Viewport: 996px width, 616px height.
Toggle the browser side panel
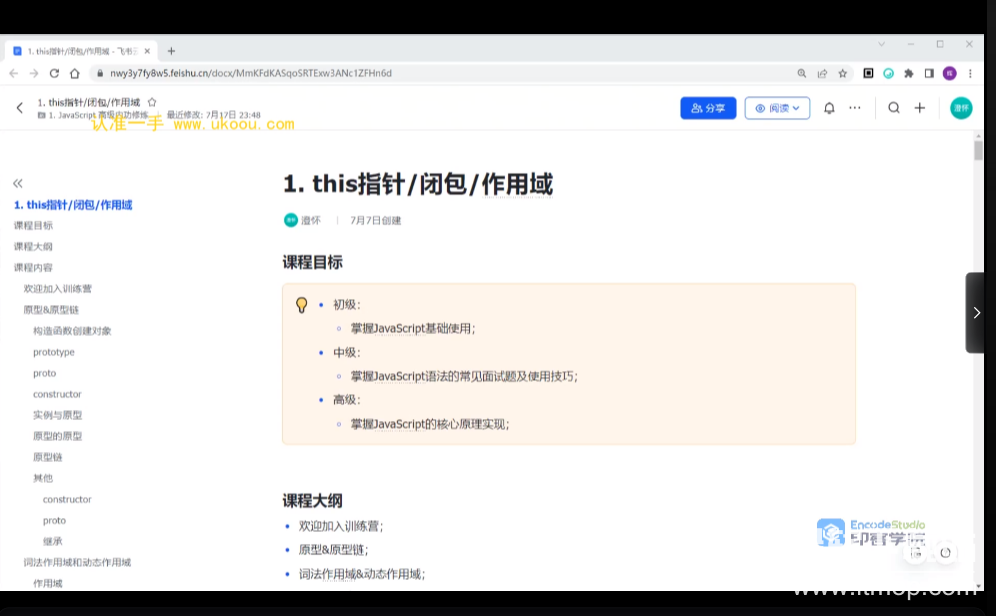[x=929, y=73]
